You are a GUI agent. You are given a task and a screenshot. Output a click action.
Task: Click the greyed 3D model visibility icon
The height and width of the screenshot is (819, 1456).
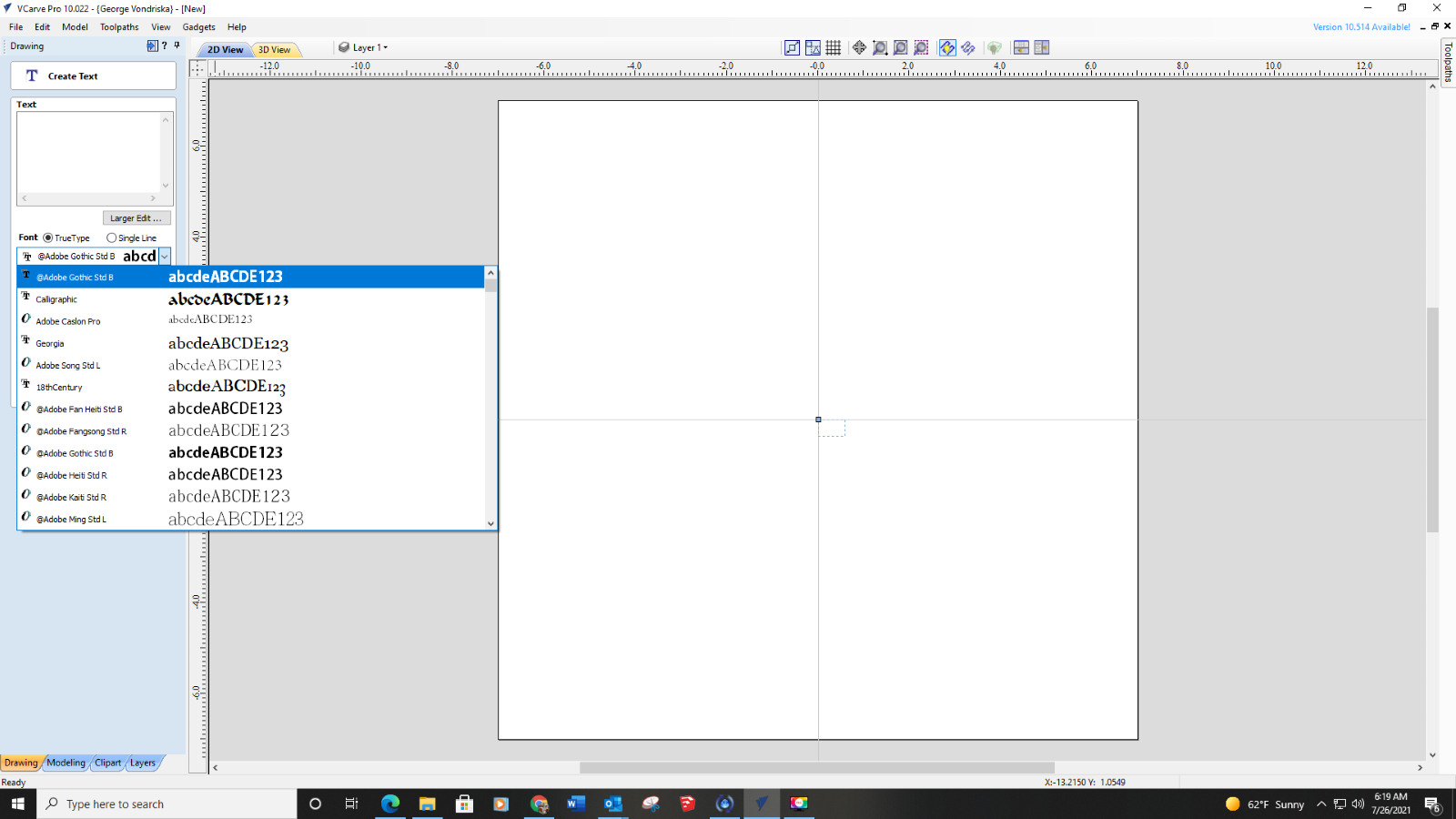click(x=995, y=47)
